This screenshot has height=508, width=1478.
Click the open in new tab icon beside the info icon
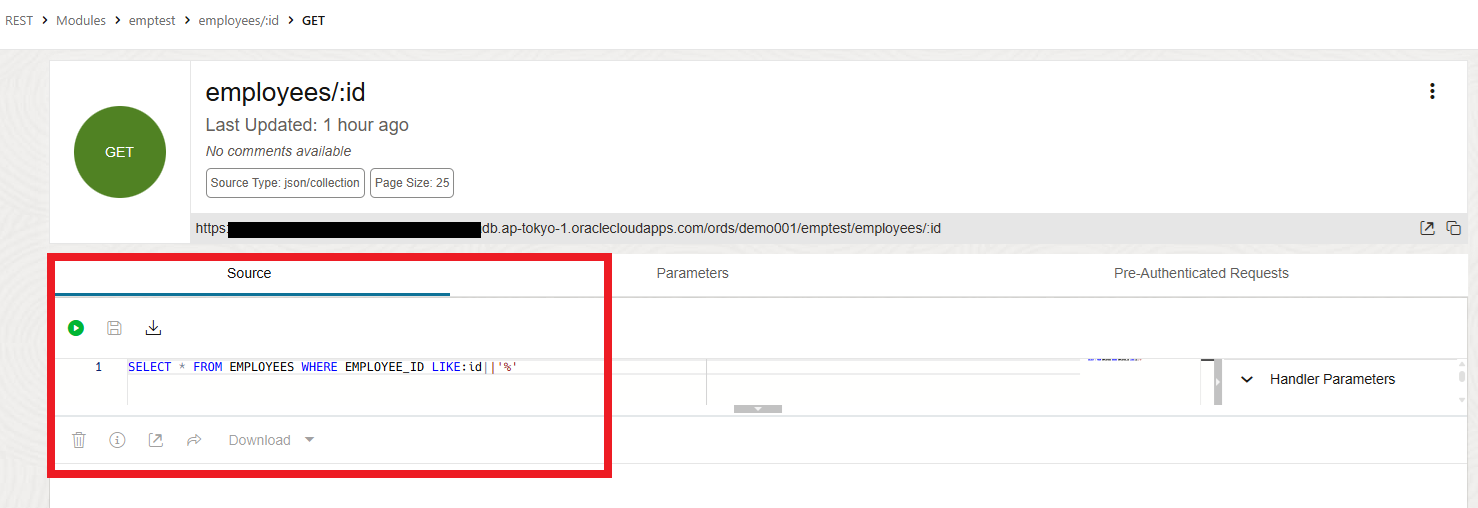coord(155,440)
